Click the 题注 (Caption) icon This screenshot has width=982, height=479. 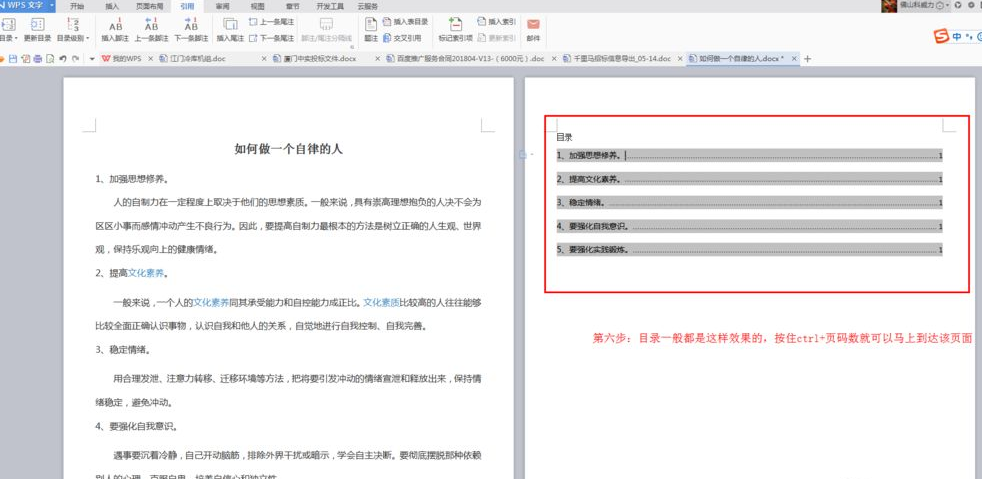pyautogui.click(x=371, y=25)
